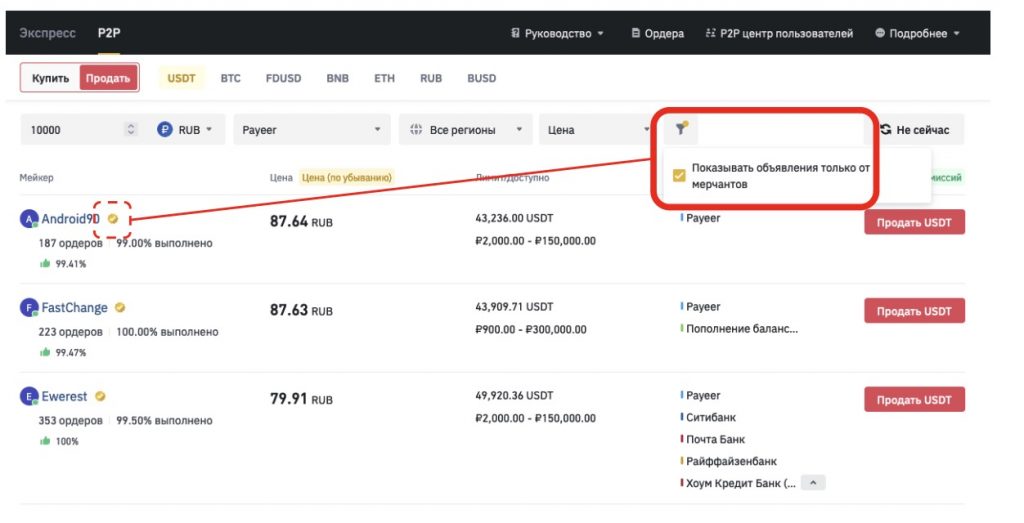This screenshot has width=1024, height=523.
Task: Click Ситибанк payment method
Action: [x=711, y=417]
